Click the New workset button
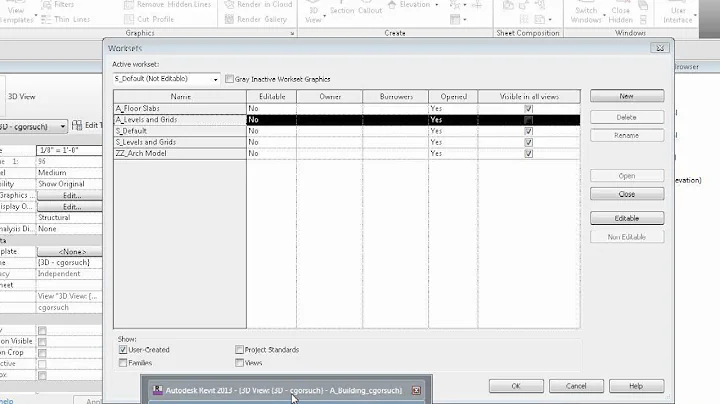This screenshot has width=720, height=404. tap(627, 96)
